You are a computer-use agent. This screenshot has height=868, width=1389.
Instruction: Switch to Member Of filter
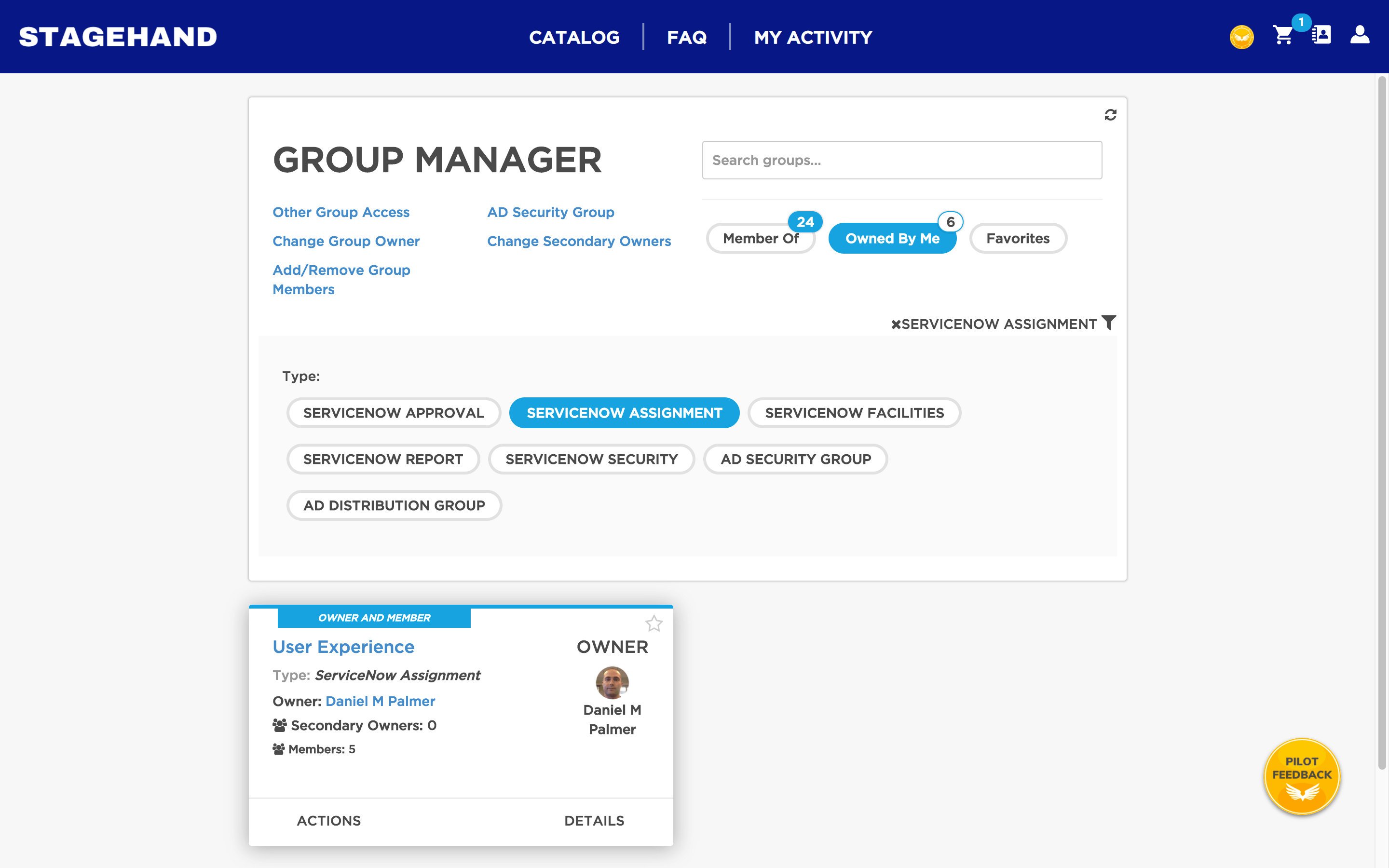click(x=761, y=238)
